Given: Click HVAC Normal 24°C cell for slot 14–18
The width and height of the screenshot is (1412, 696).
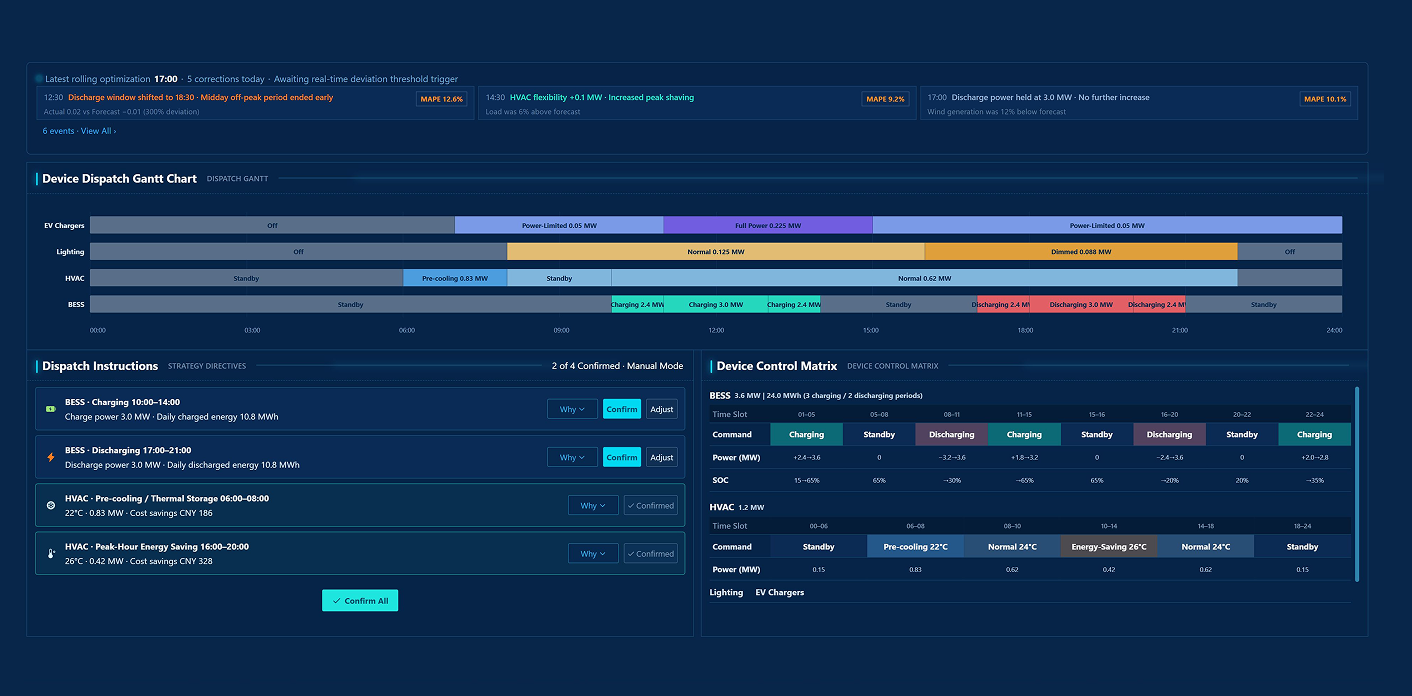Looking at the screenshot, I should pos(1206,546).
